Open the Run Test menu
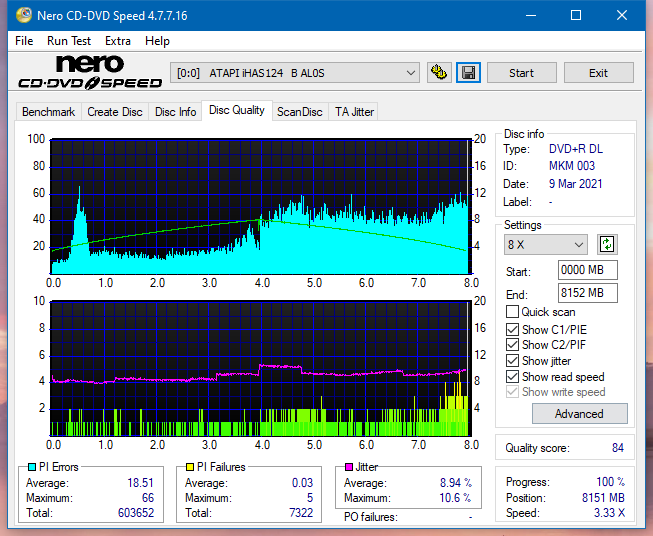 pyautogui.click(x=69, y=41)
